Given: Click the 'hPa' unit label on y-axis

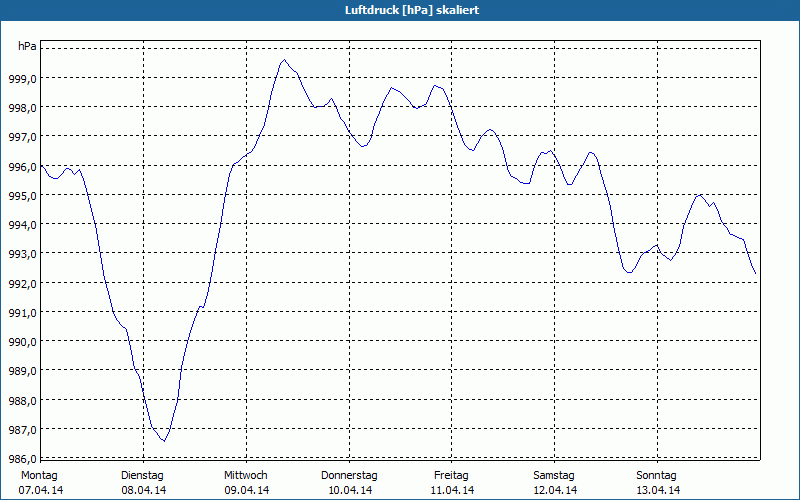Looking at the screenshot, I should (27, 46).
